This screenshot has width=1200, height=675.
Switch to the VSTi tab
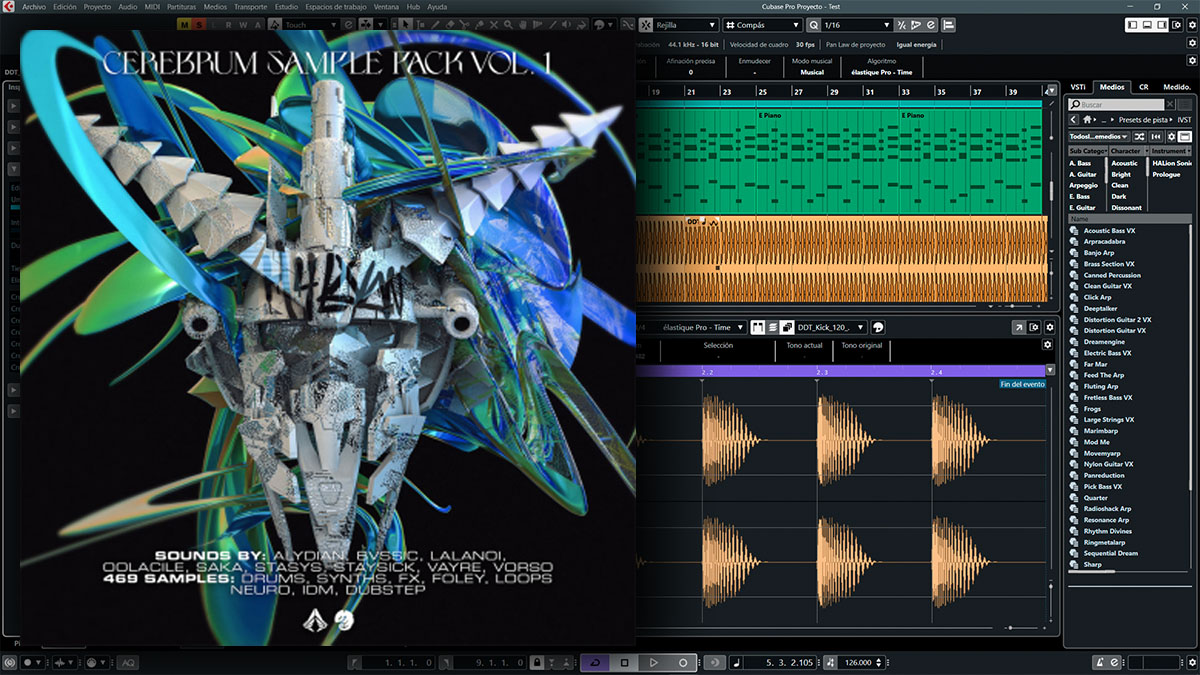[1078, 87]
